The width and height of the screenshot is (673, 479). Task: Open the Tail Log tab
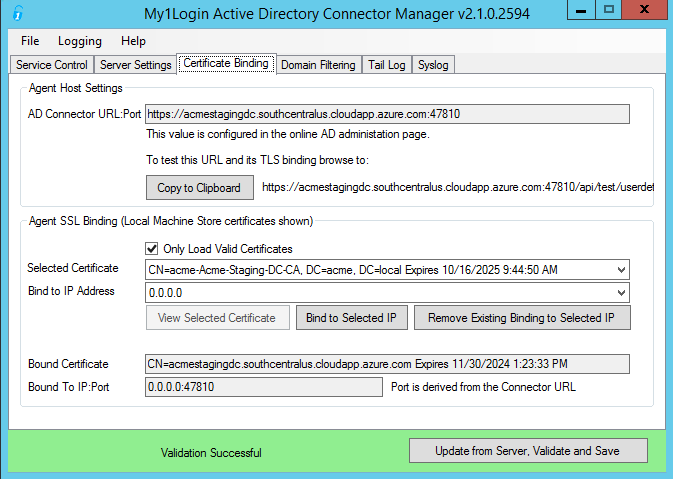387,65
